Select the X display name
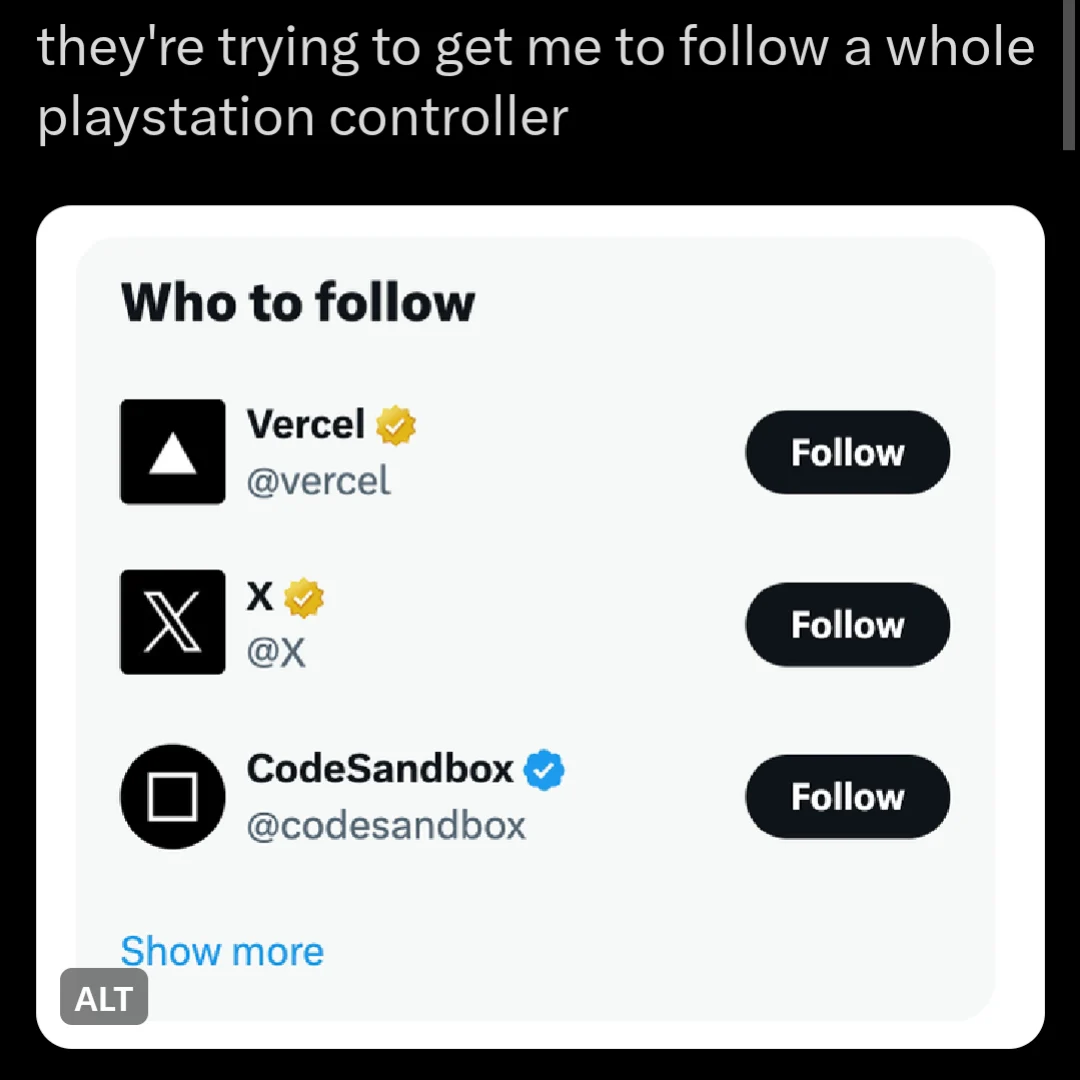 (x=260, y=597)
